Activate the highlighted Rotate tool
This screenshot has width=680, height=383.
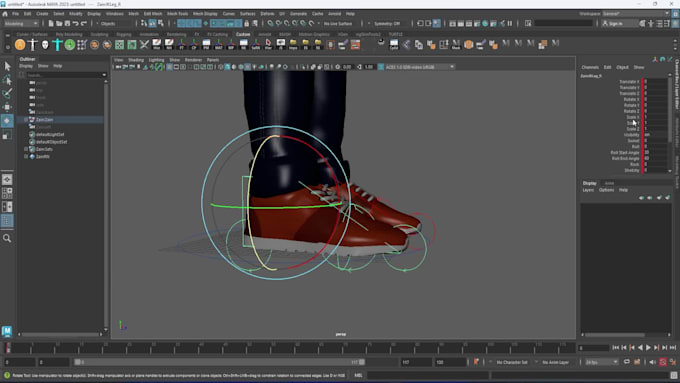point(7,121)
